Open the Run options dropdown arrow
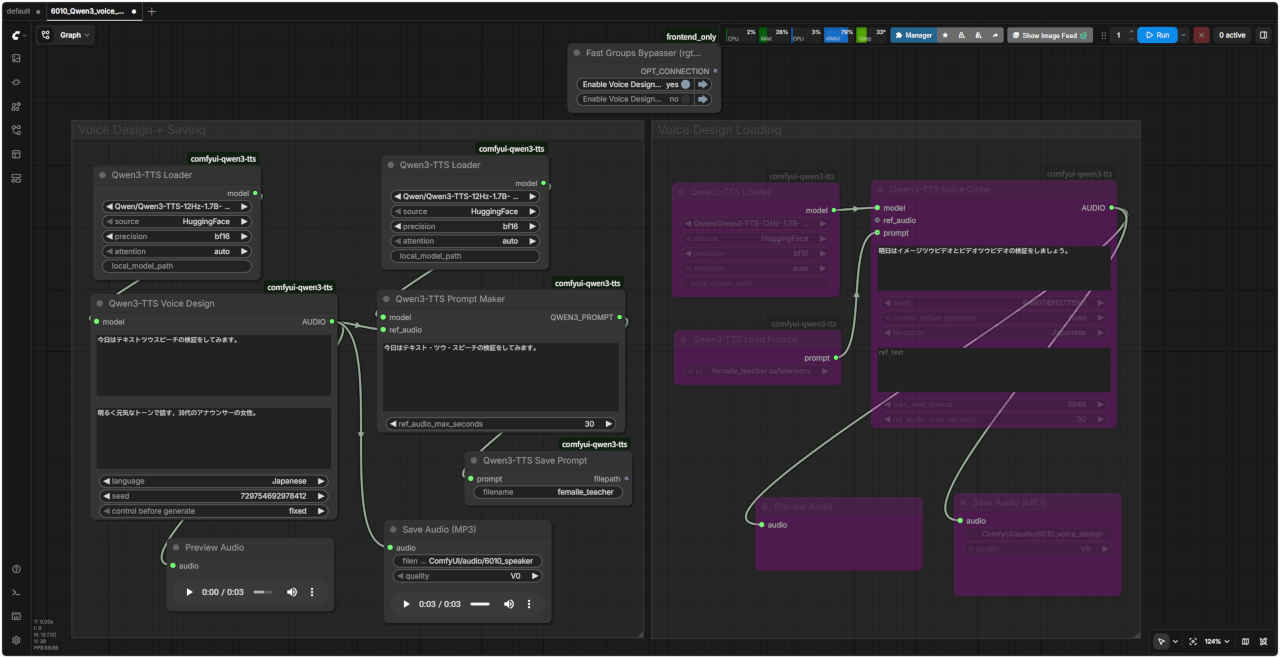Screen dimensions: 1280x658 (1184, 35)
